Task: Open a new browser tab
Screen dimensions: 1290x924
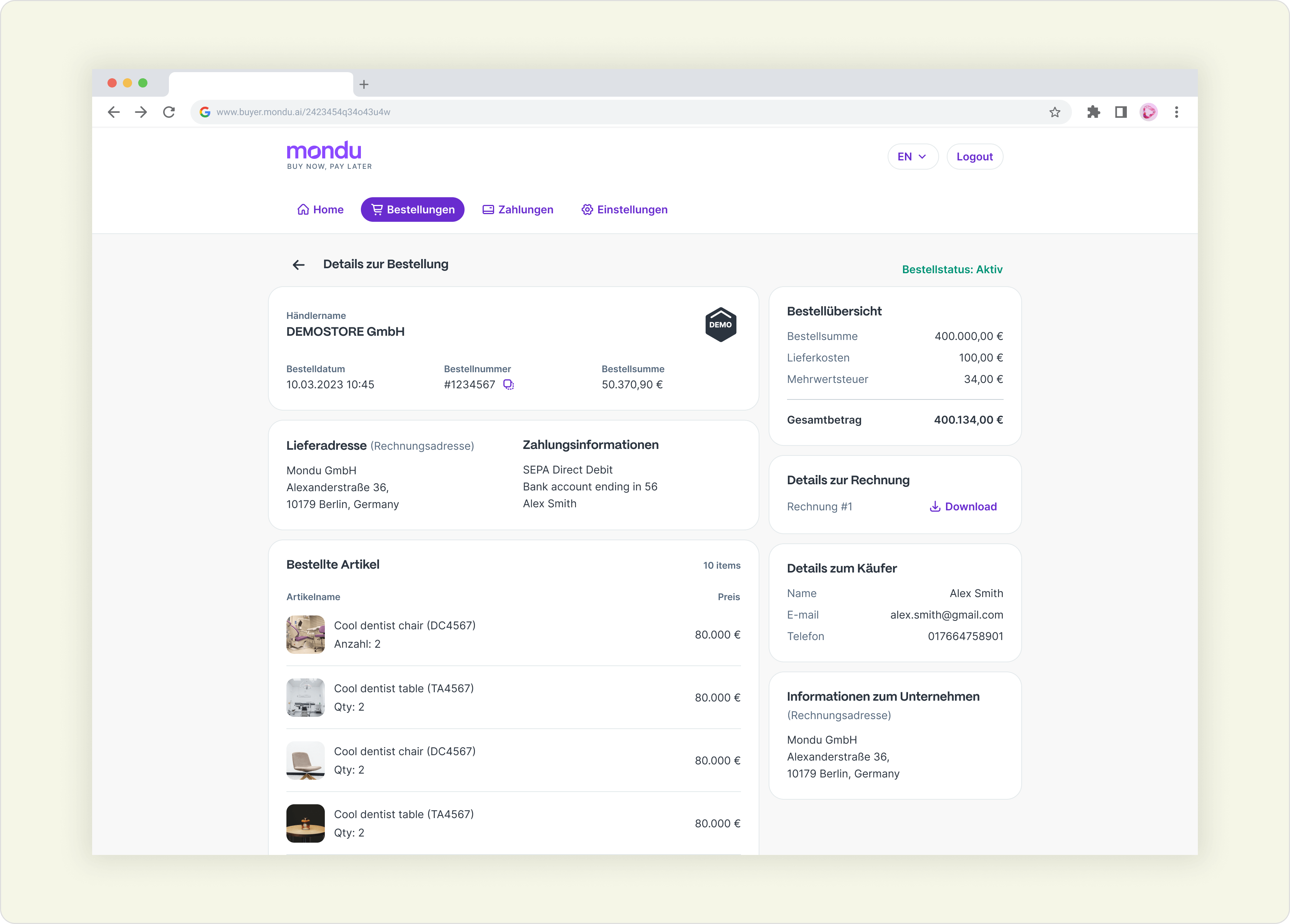Action: pos(364,85)
